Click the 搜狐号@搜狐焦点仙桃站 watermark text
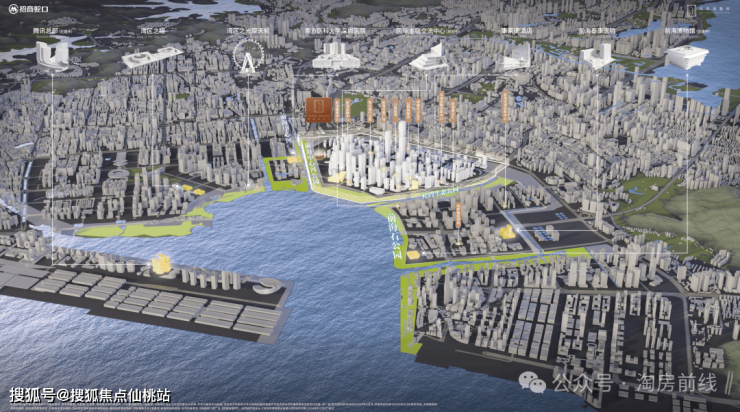Viewport: 740px width, 412px height. tap(90, 396)
